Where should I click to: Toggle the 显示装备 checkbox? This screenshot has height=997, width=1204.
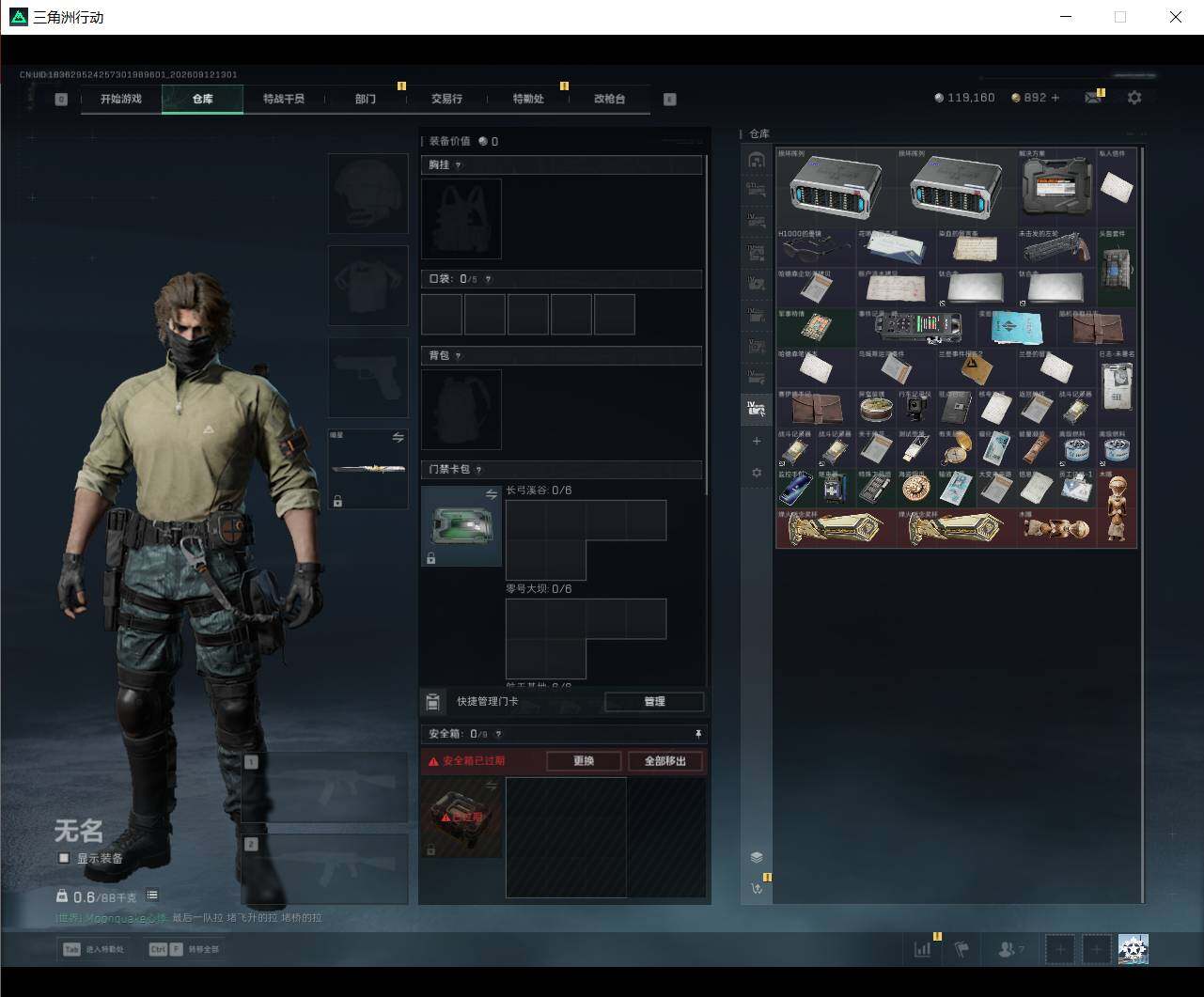coord(64,858)
